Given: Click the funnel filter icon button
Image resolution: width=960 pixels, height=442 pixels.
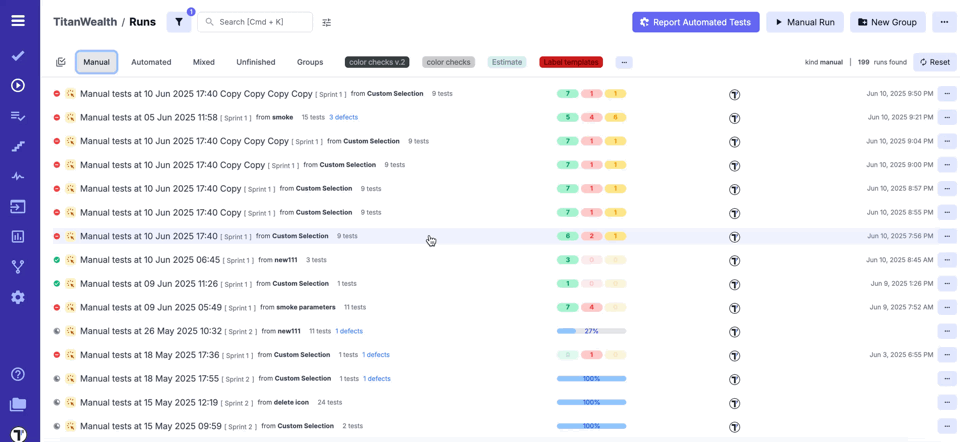Looking at the screenshot, I should (179, 22).
